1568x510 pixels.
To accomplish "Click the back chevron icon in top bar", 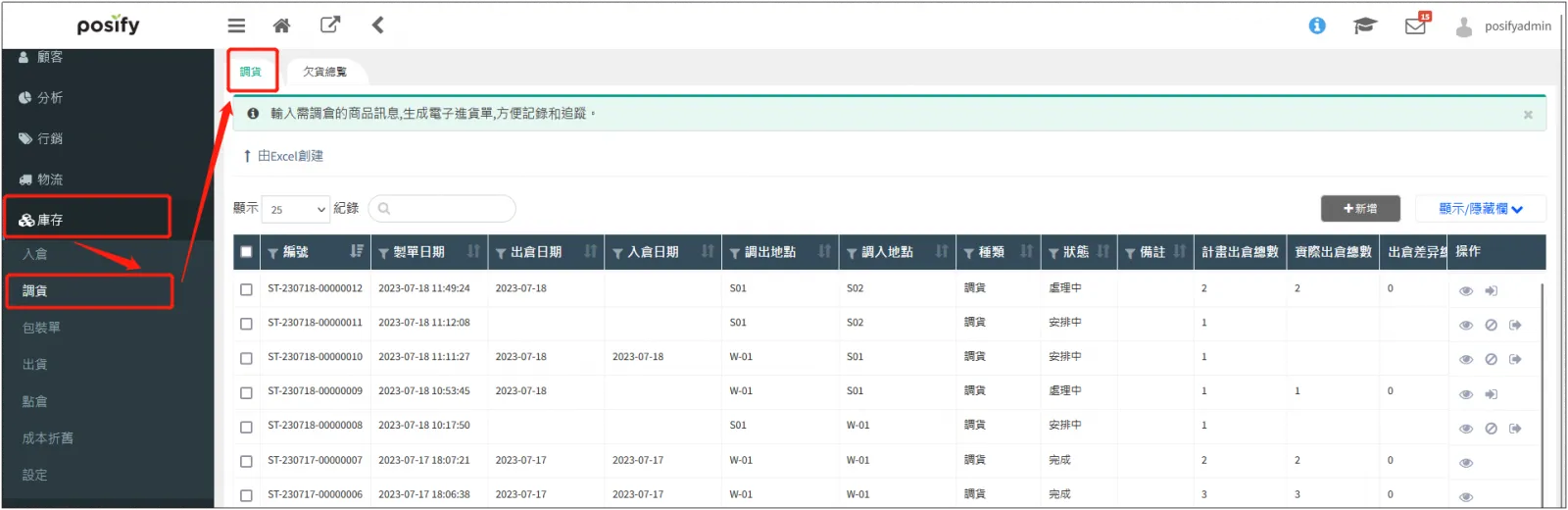I will point(377,25).
